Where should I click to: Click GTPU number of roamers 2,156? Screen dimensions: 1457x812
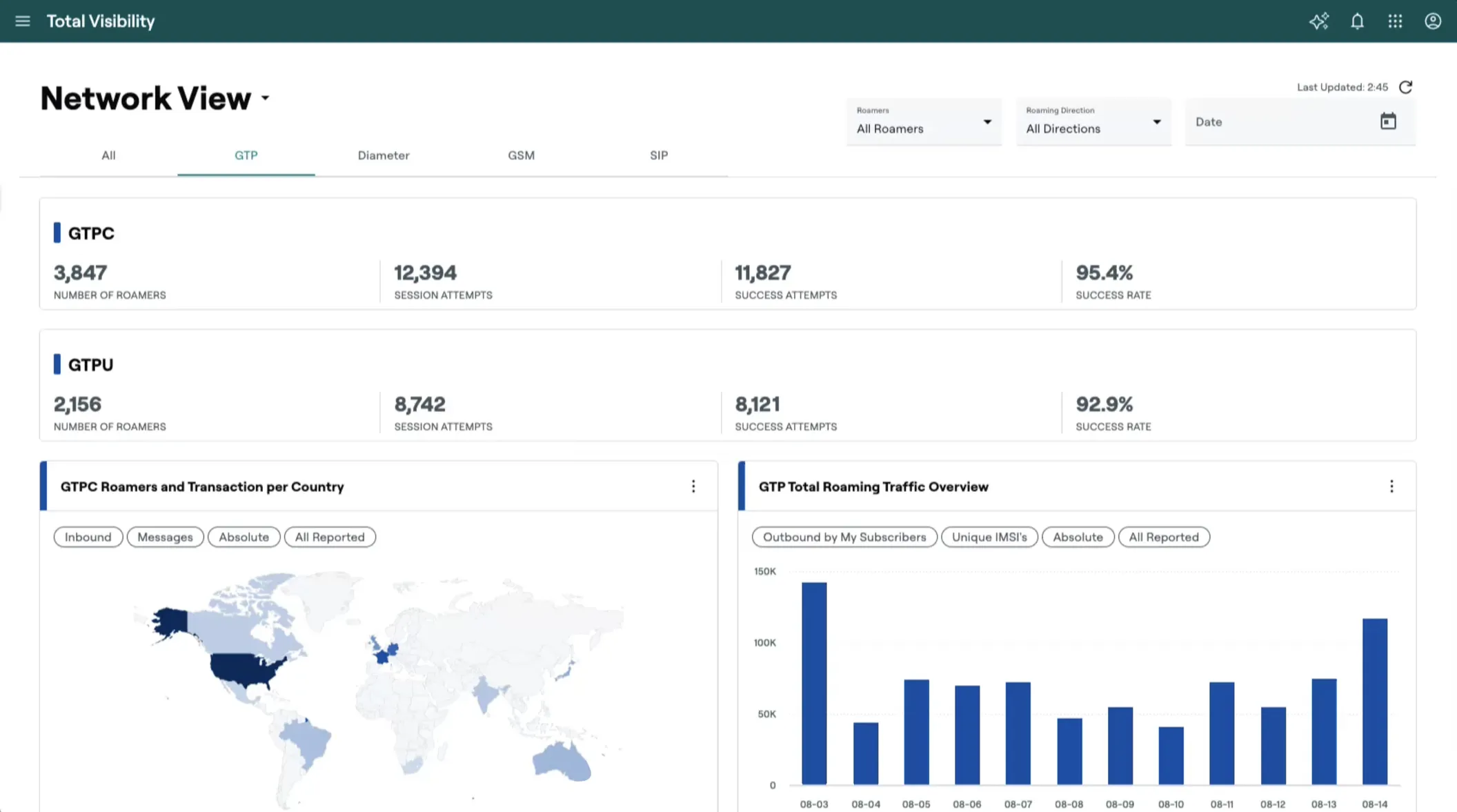click(x=77, y=404)
